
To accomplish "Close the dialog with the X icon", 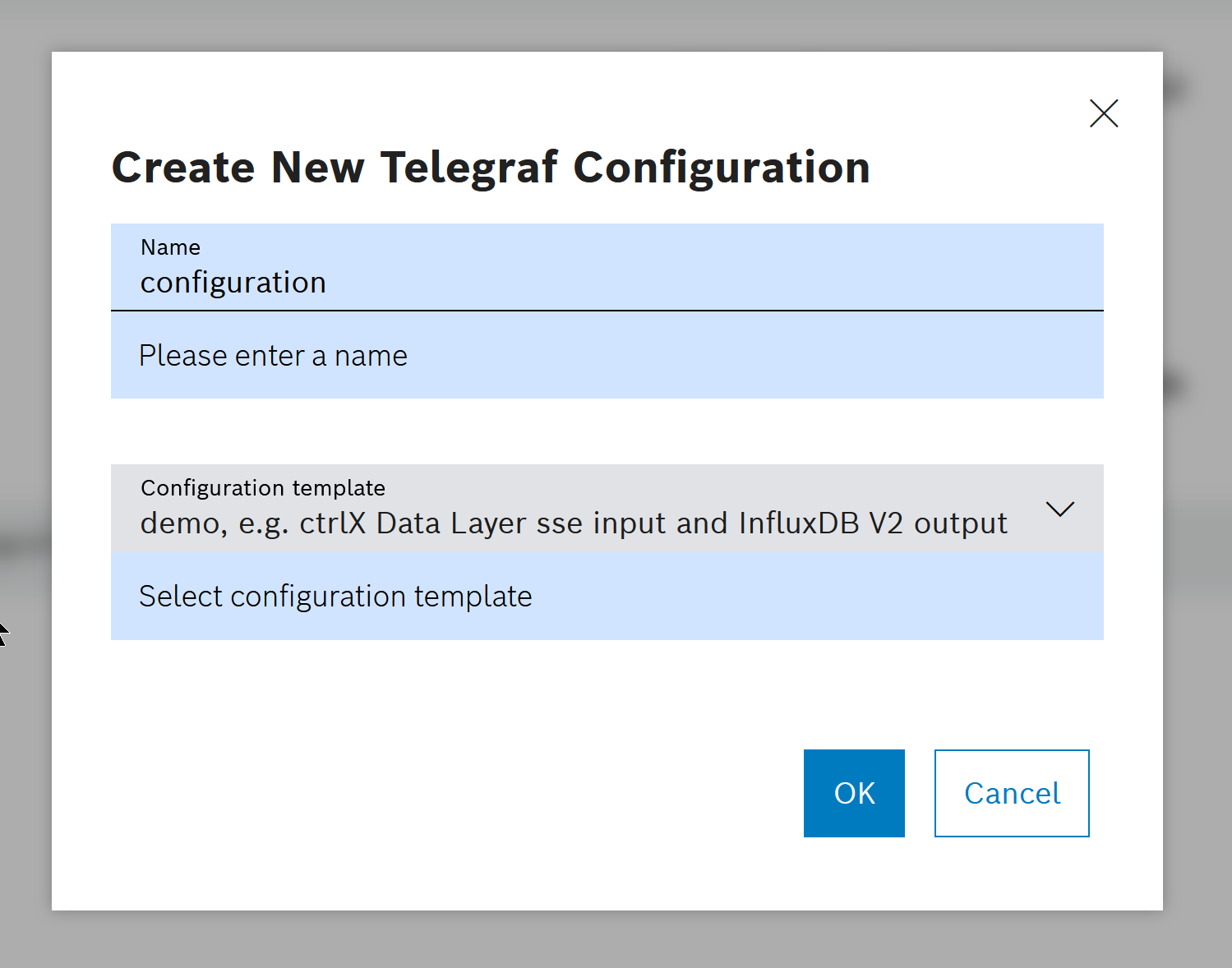I will [1104, 113].
